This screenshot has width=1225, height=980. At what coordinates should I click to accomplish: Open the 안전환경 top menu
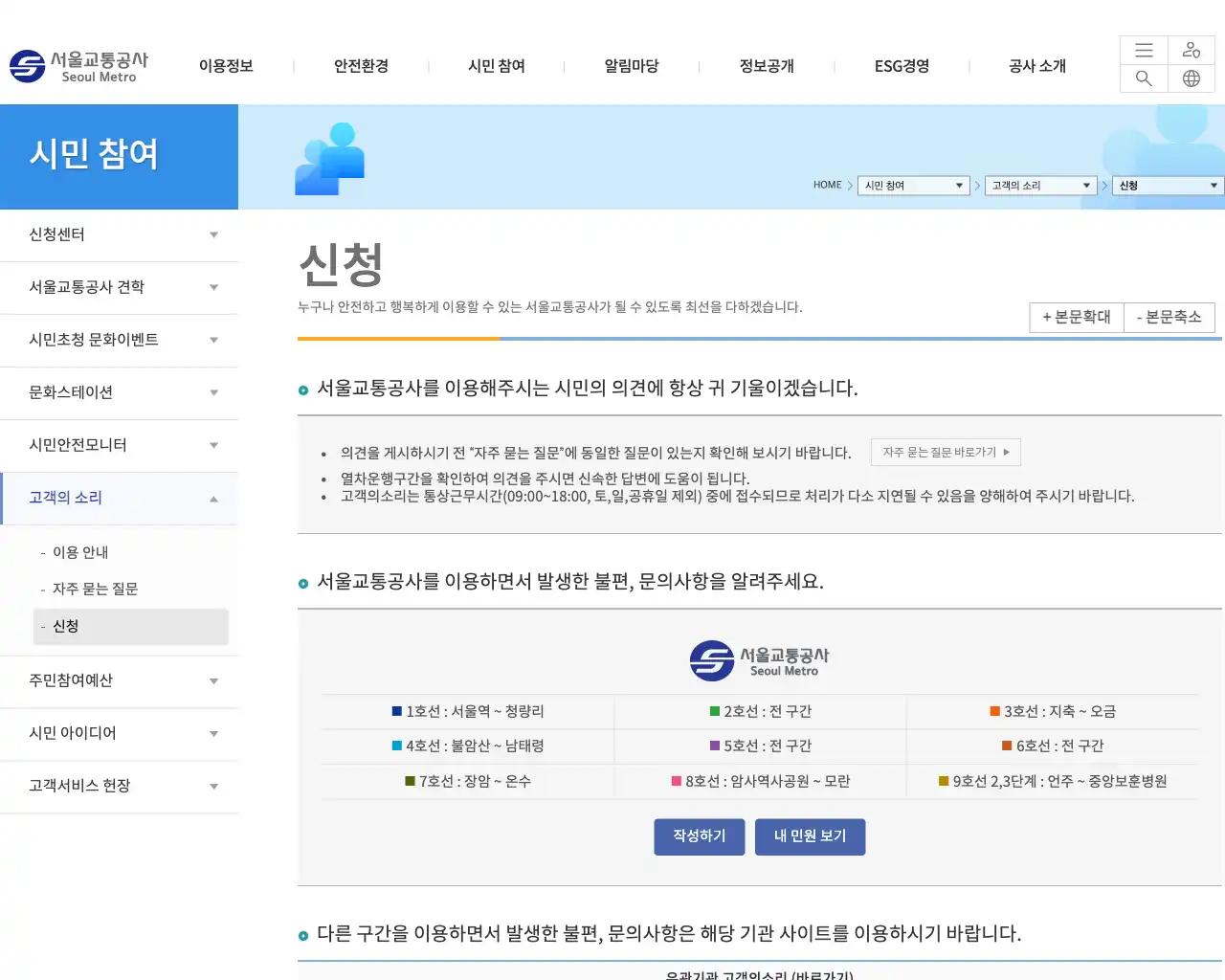coord(361,66)
